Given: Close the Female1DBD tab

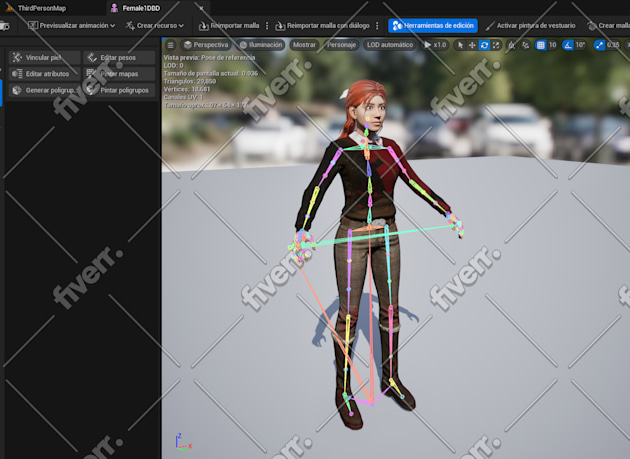Looking at the screenshot, I should [201, 8].
